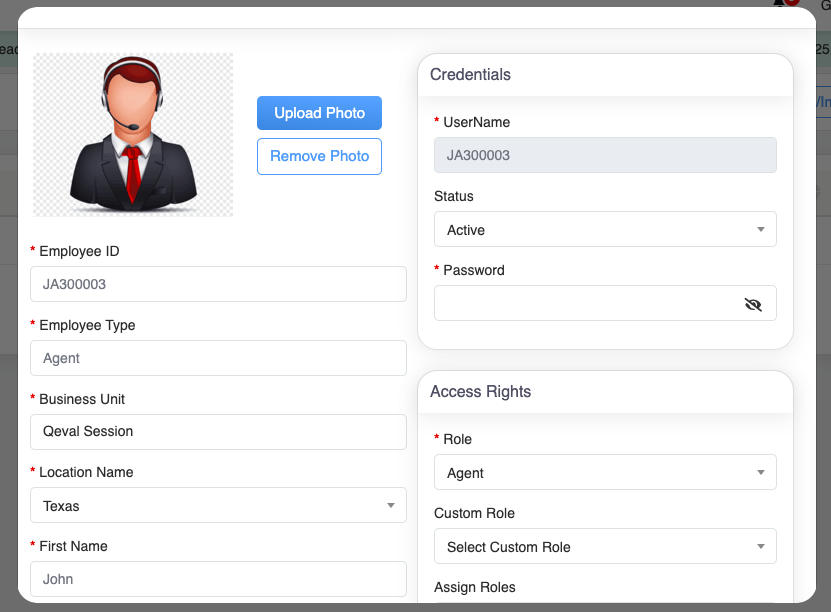Click into the Employee Type field
The height and width of the screenshot is (612, 831).
[218, 358]
